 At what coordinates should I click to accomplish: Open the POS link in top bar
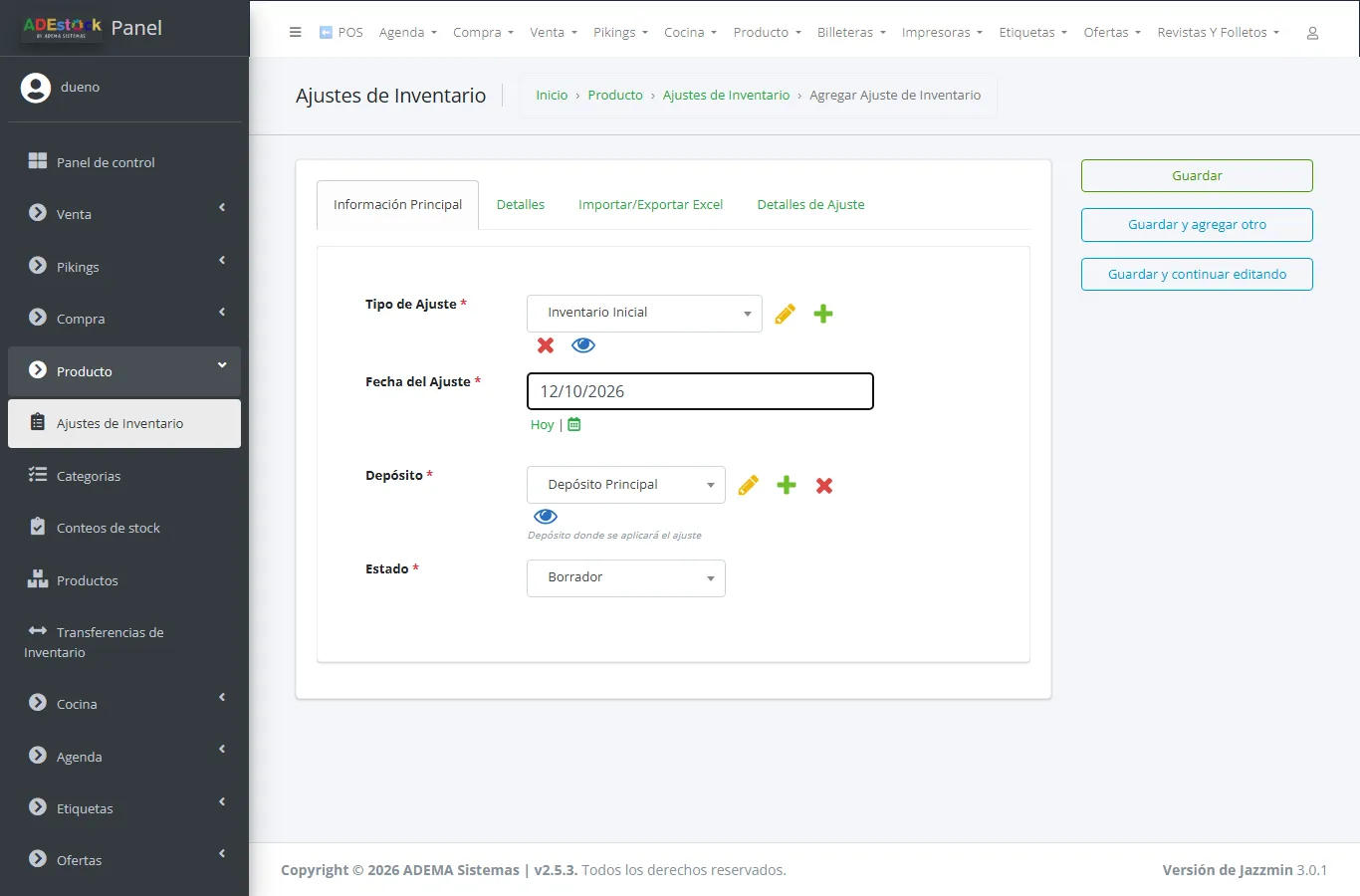click(340, 33)
